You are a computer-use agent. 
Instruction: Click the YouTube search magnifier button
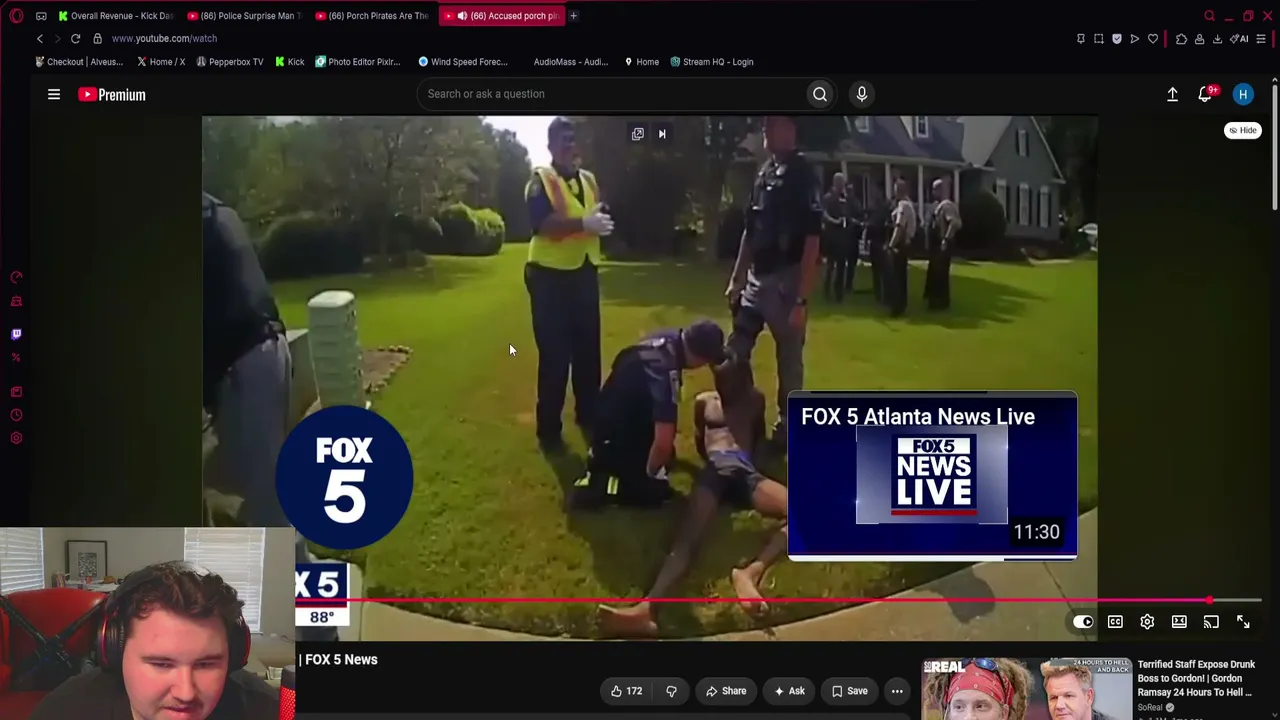pos(820,94)
